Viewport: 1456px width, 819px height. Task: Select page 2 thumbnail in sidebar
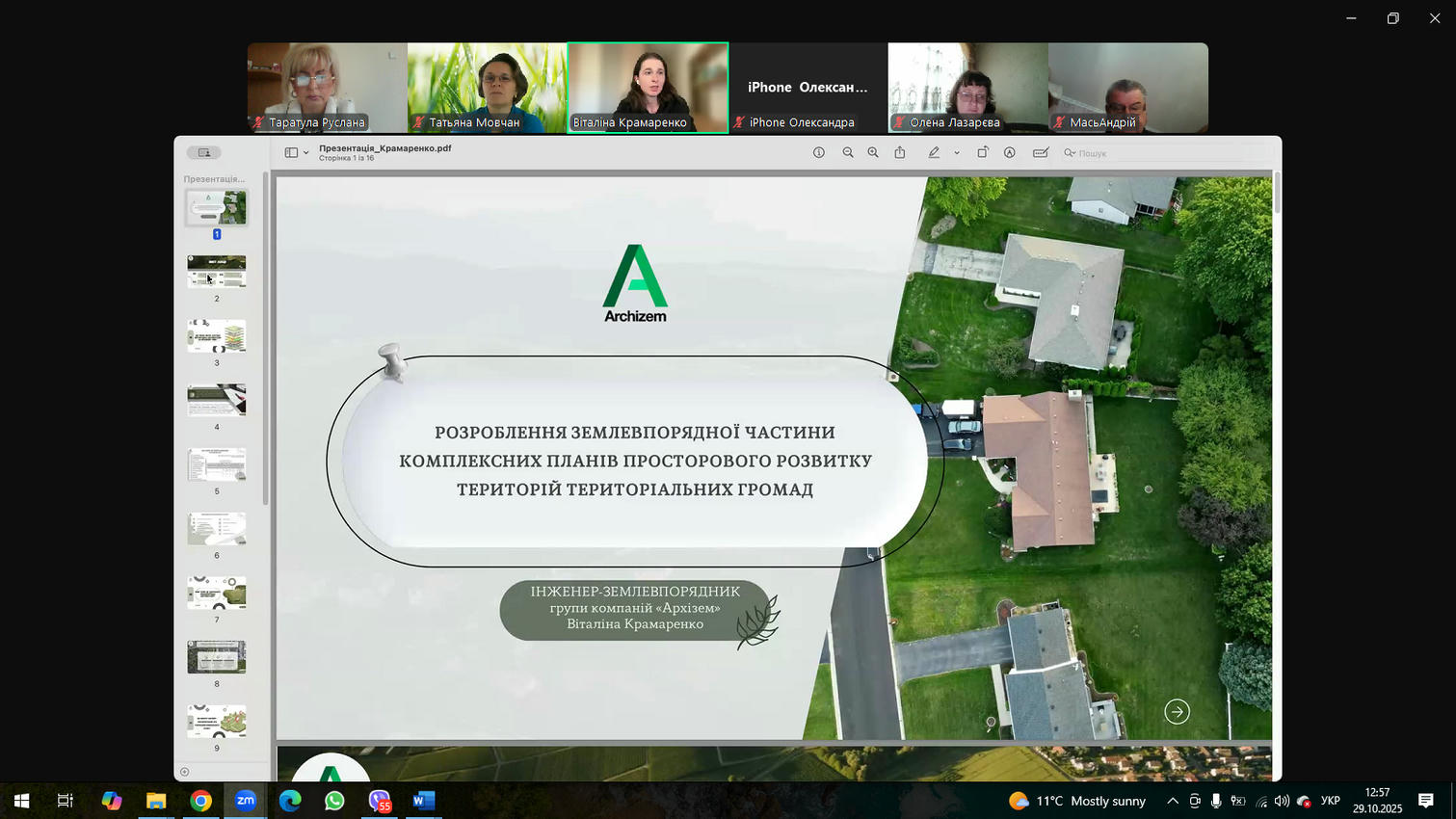pyautogui.click(x=217, y=272)
